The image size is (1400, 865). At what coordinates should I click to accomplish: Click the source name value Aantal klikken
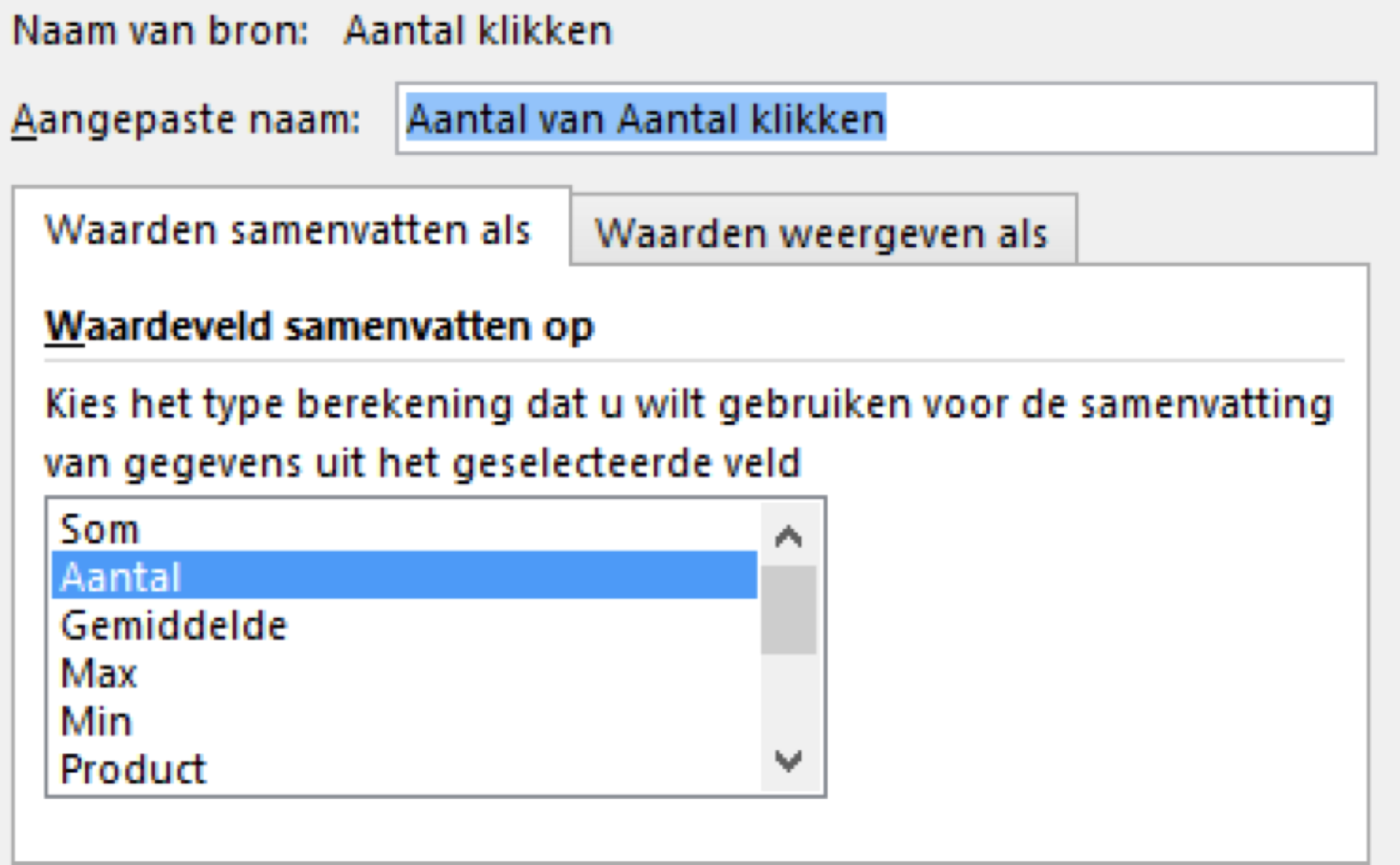[x=478, y=31]
